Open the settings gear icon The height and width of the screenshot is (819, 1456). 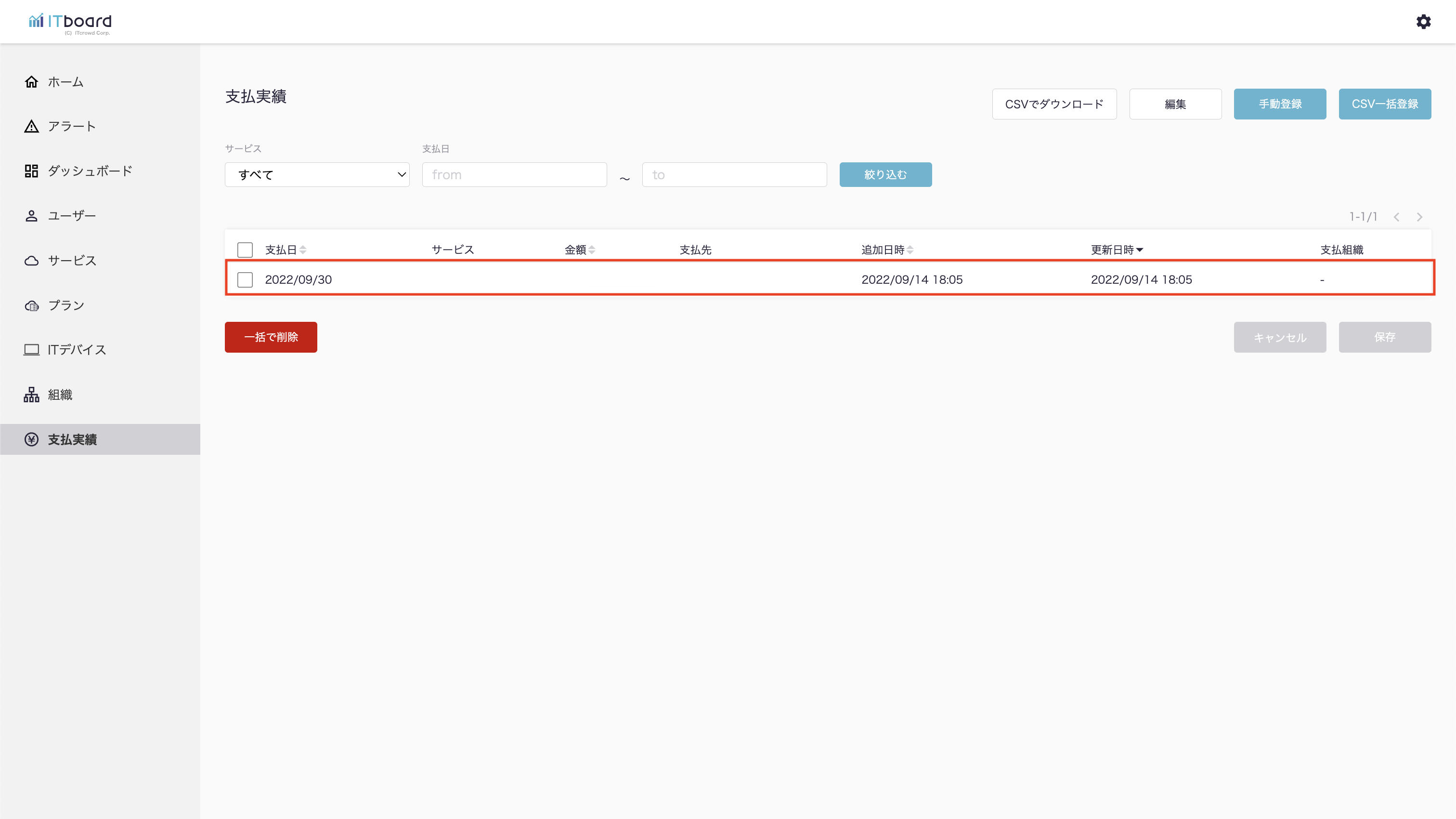pyautogui.click(x=1423, y=22)
